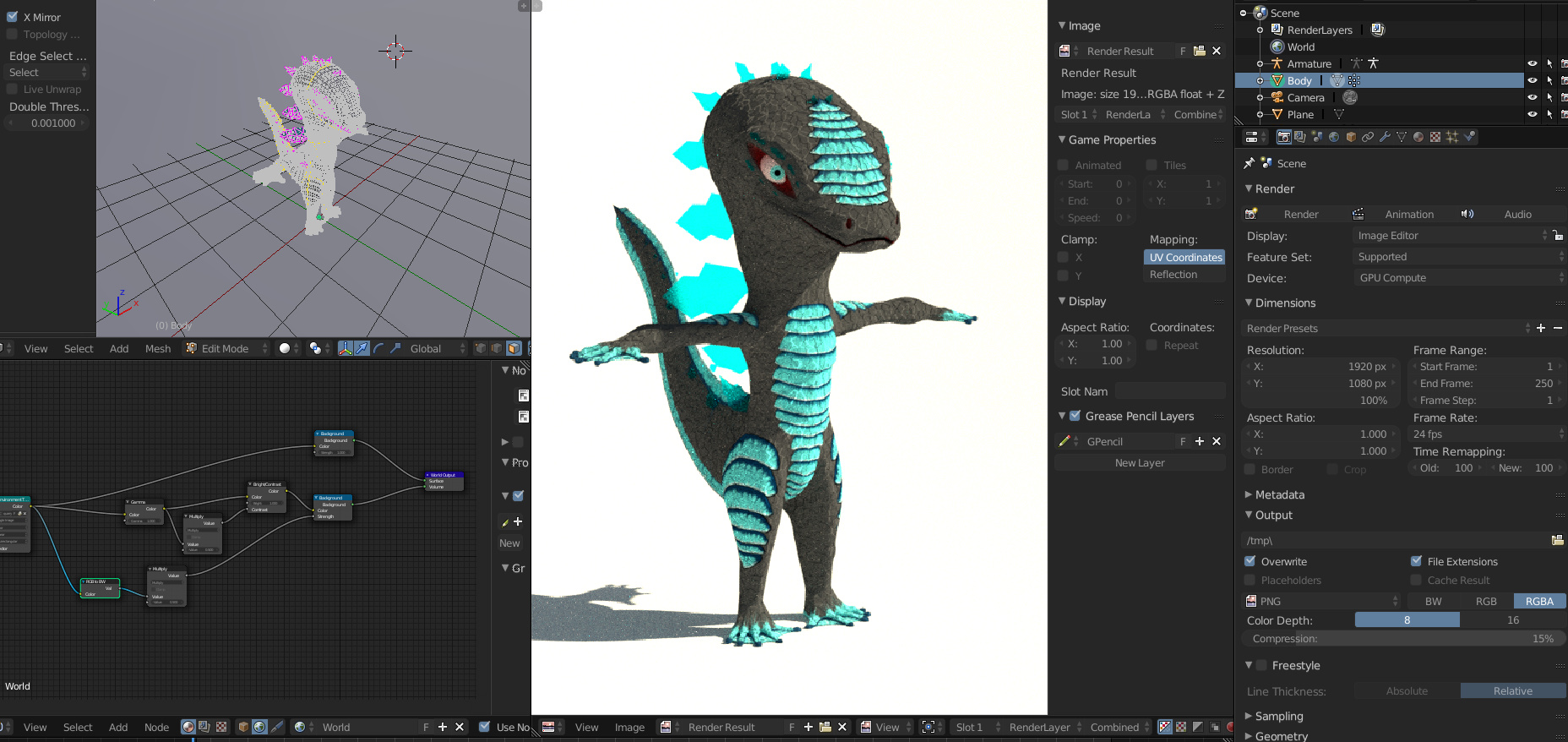This screenshot has height=742, width=1568.
Task: Open Particles properties tab sparkle icon
Action: coord(1452,137)
